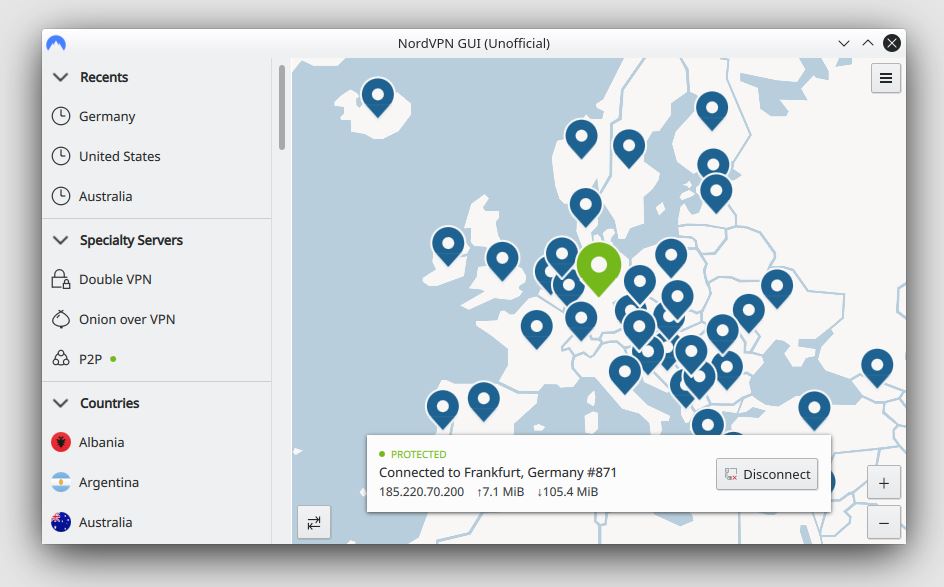Click the Argentina flag icon
Image resolution: width=944 pixels, height=587 pixels.
[61, 482]
